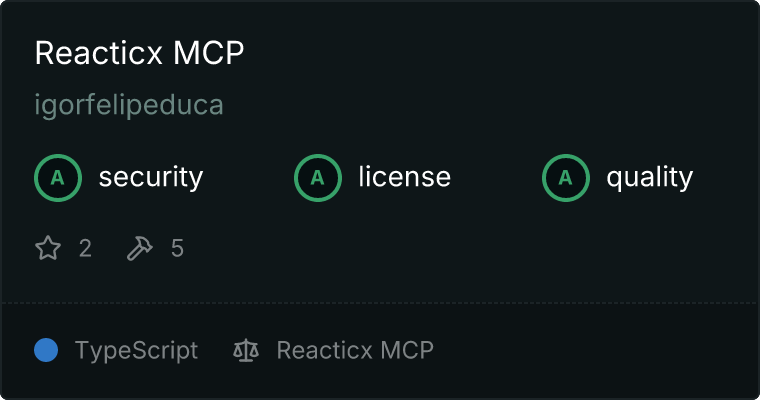Screen dimensions: 760x400
Task: Click the letter A inside quality badge
Action: (x=566, y=178)
